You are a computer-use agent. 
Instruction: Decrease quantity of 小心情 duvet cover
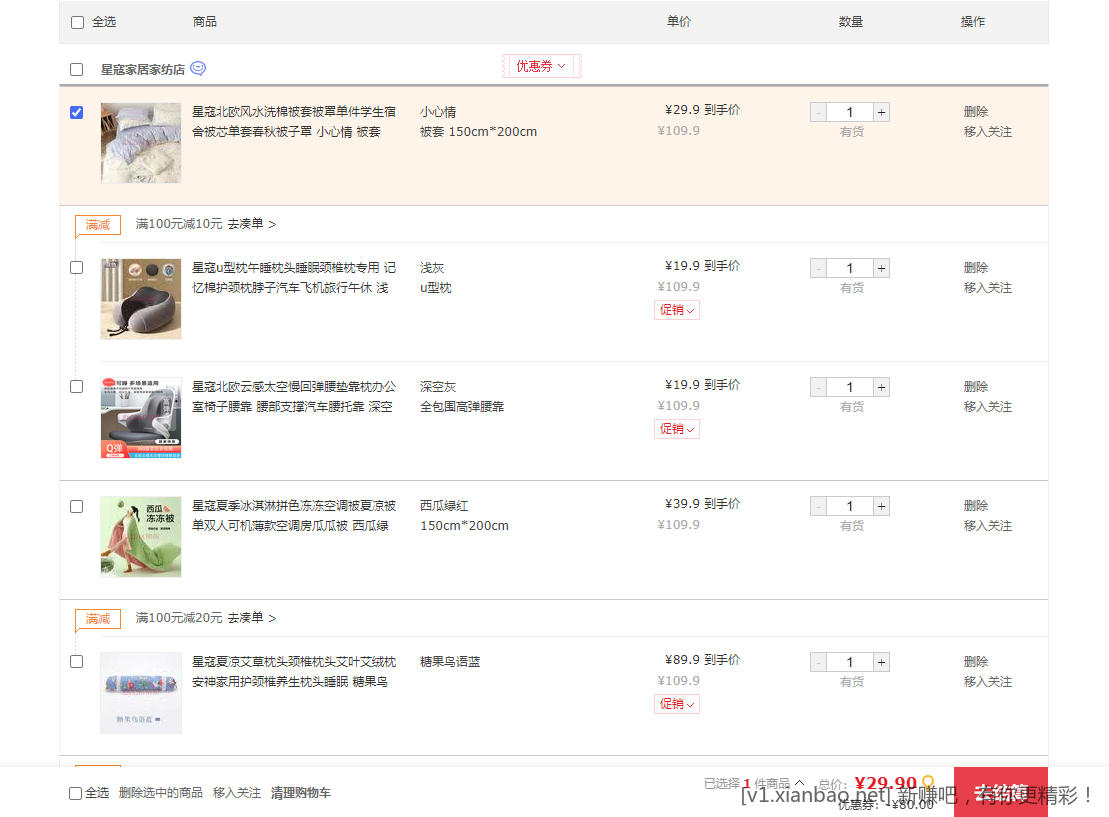(818, 112)
